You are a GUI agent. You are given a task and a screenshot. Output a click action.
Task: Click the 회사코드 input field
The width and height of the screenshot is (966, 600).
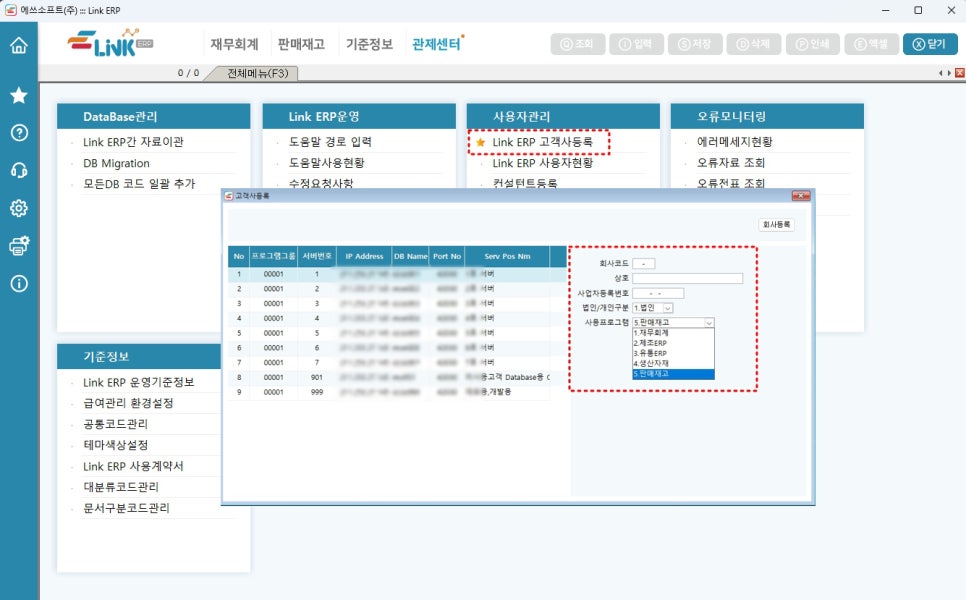tap(644, 264)
